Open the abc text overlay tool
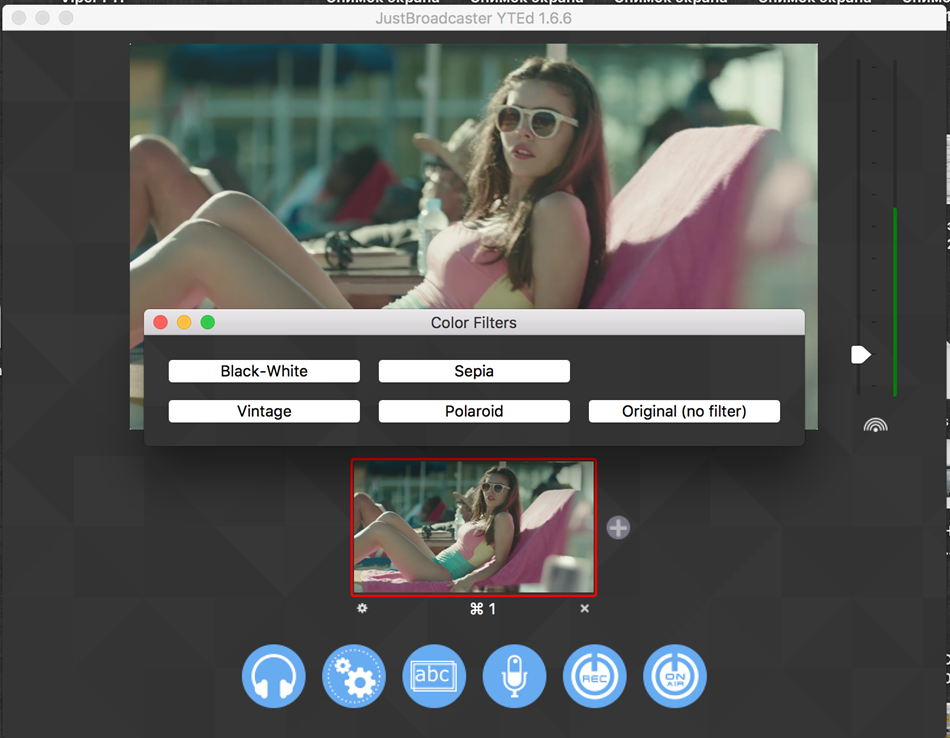950x738 pixels. [434, 676]
